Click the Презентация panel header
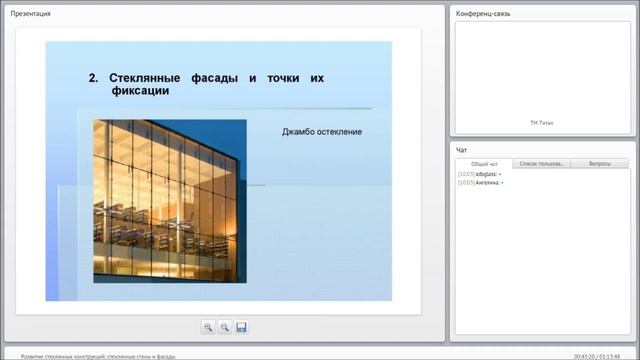 (x=30, y=13)
